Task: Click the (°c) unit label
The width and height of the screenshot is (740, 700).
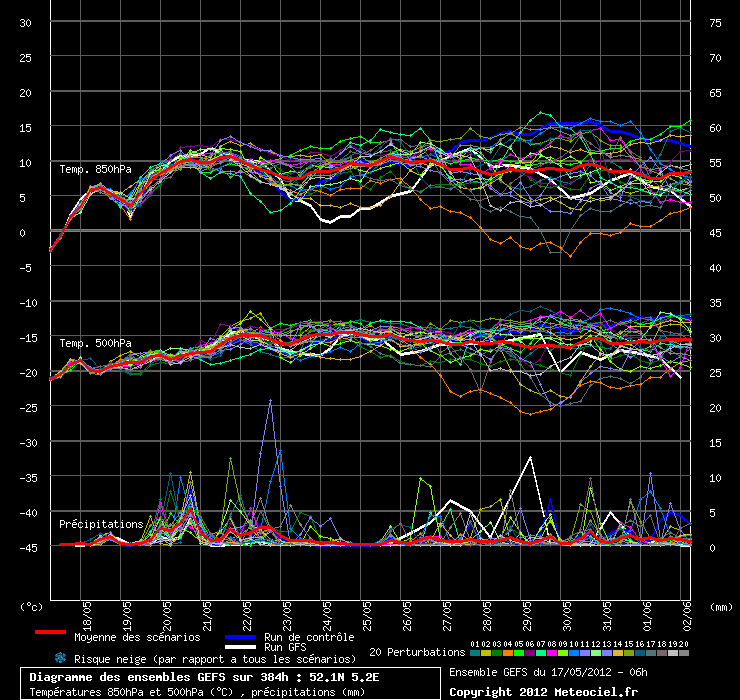Action: click(x=31, y=607)
